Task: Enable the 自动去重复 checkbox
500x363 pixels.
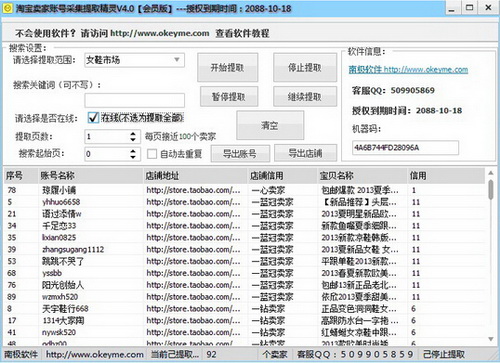Action: point(152,154)
